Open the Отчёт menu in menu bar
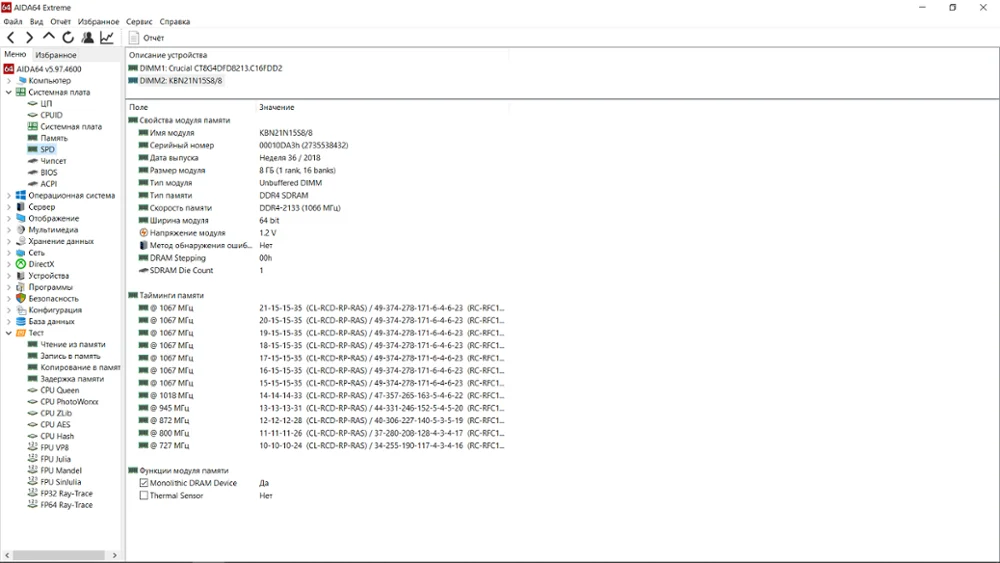The image size is (1000, 563). [x=61, y=22]
